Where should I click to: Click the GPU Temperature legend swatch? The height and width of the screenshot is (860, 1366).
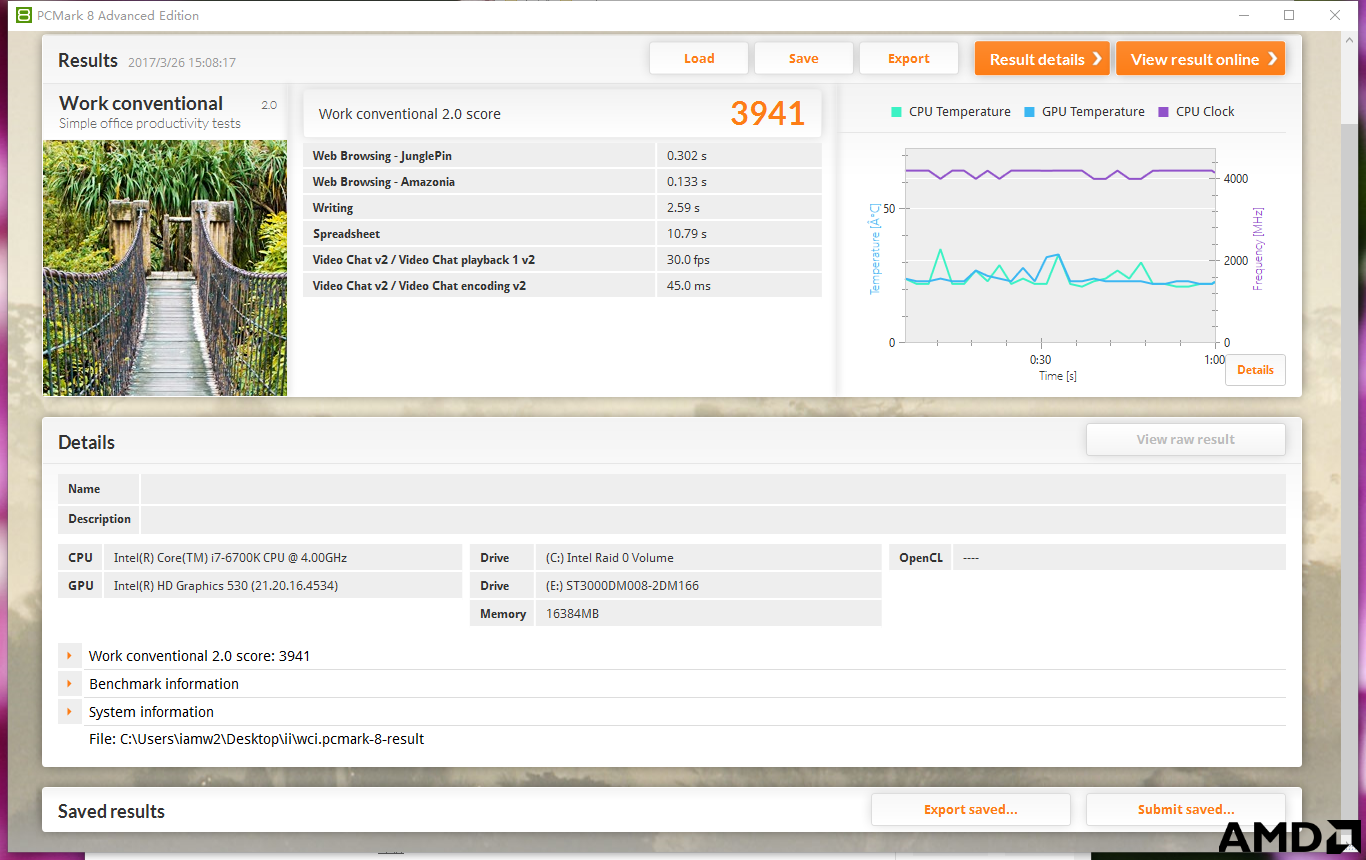click(x=1029, y=112)
